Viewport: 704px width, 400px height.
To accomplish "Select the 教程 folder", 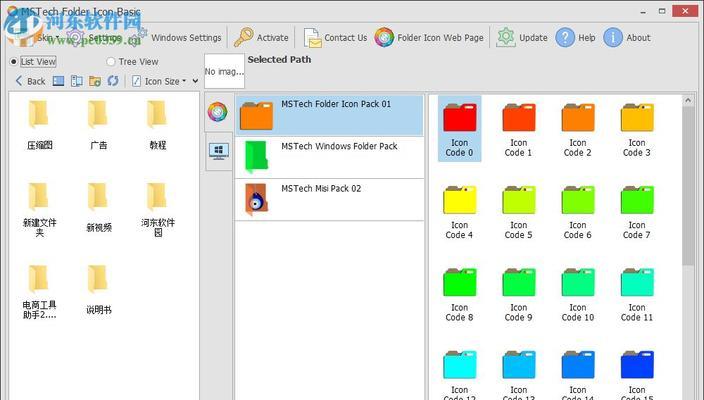I will click(x=157, y=125).
